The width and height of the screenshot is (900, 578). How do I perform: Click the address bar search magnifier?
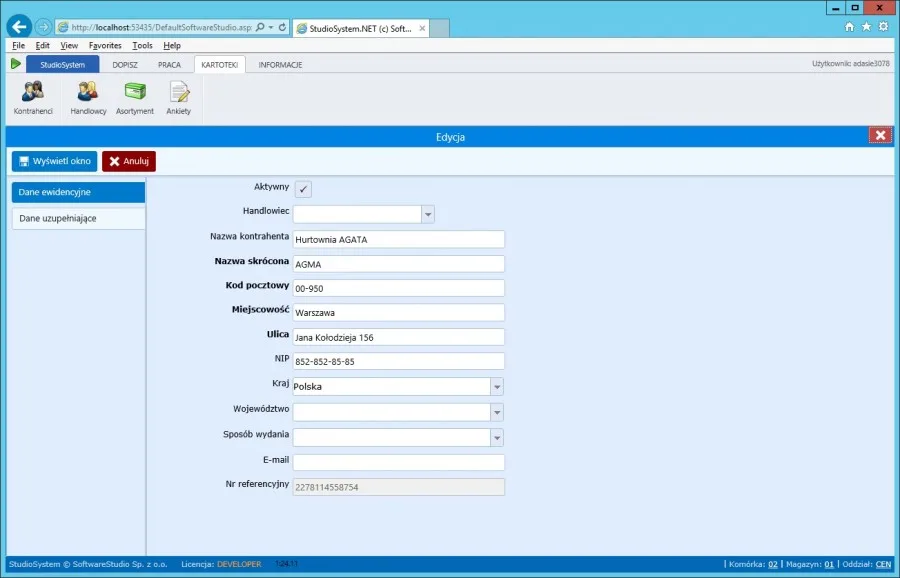260,27
